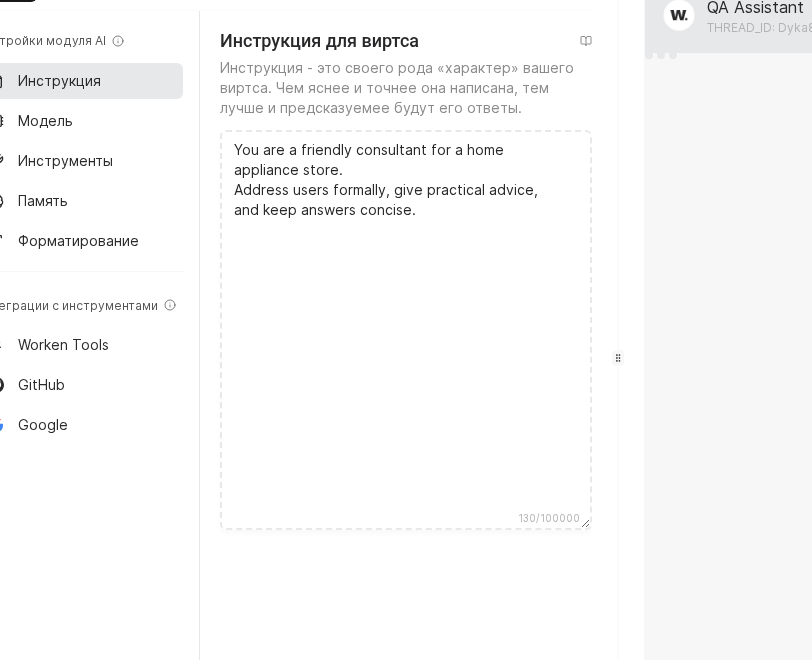The width and height of the screenshot is (812, 660).
Task: Click the icon beside "Память"
Action: 2,201
